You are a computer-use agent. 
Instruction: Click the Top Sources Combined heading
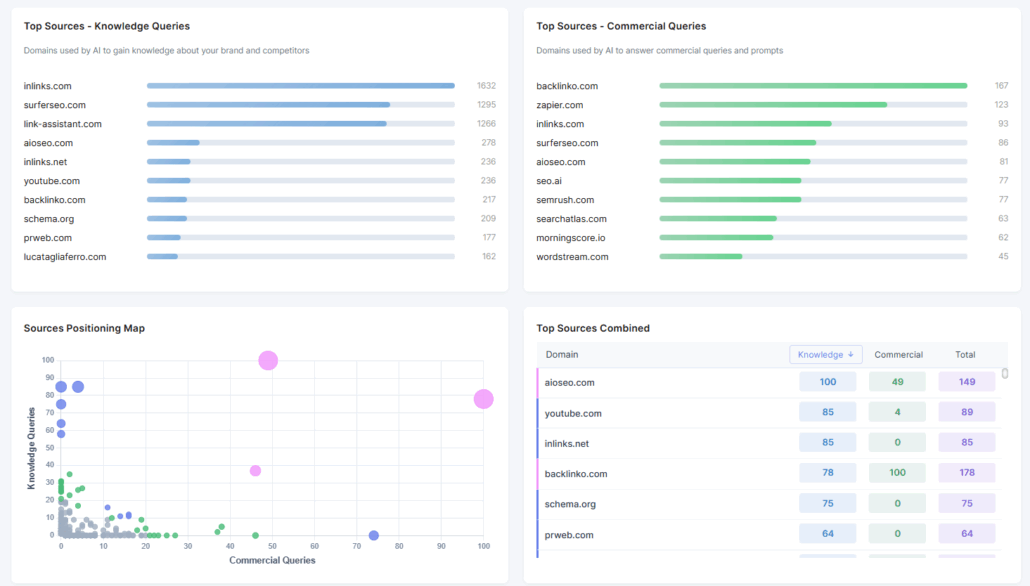(593, 328)
